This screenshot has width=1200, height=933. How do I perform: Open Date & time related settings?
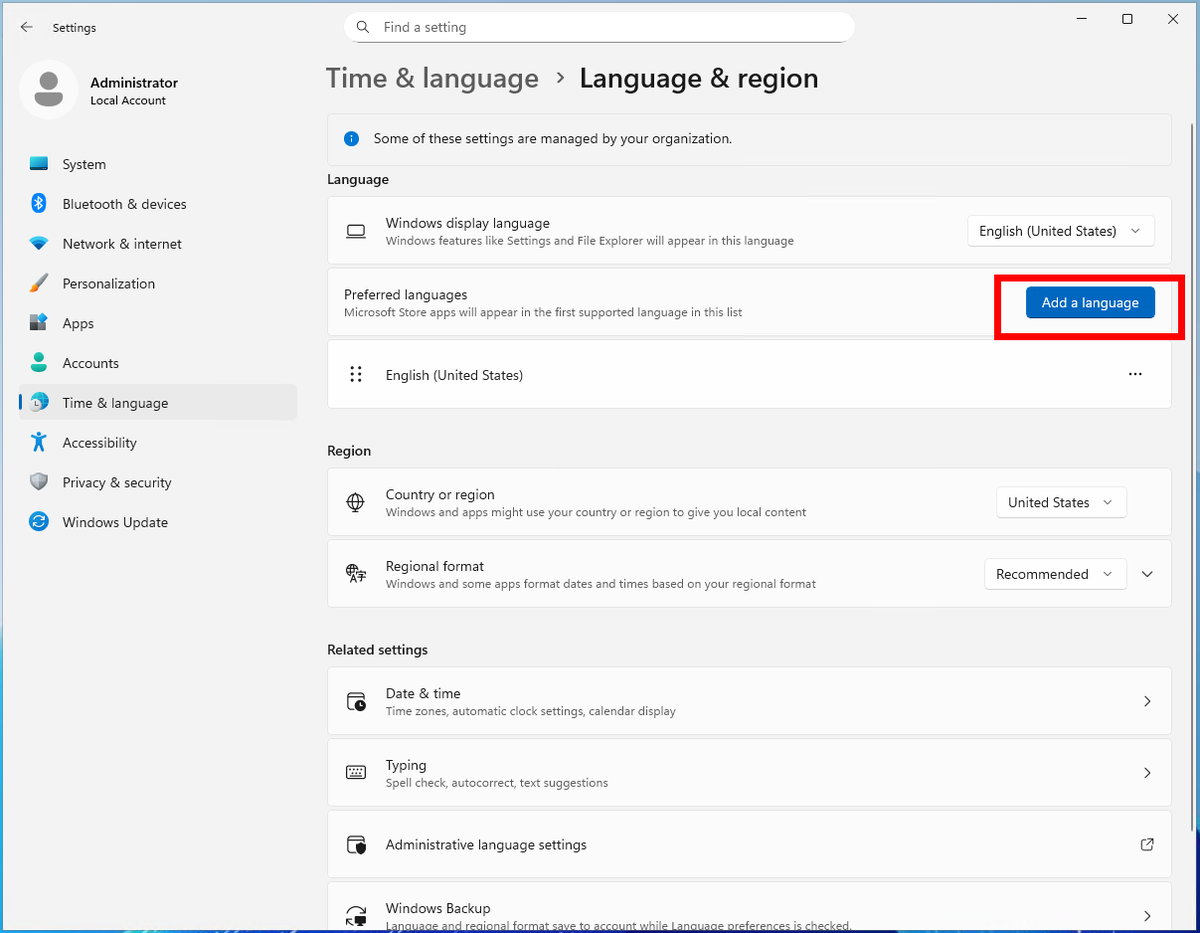(749, 702)
